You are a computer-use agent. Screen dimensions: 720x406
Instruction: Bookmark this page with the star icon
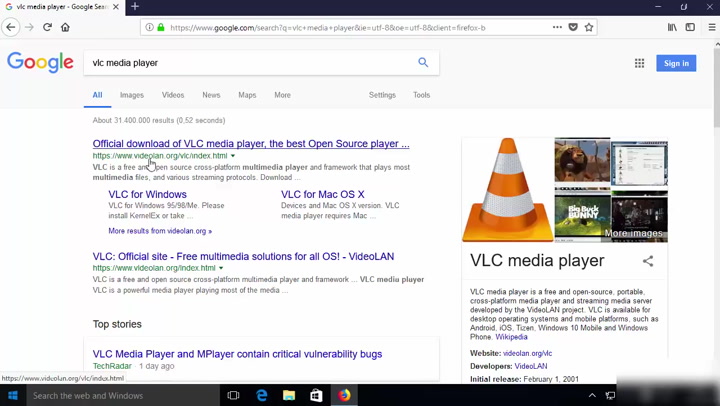589,27
